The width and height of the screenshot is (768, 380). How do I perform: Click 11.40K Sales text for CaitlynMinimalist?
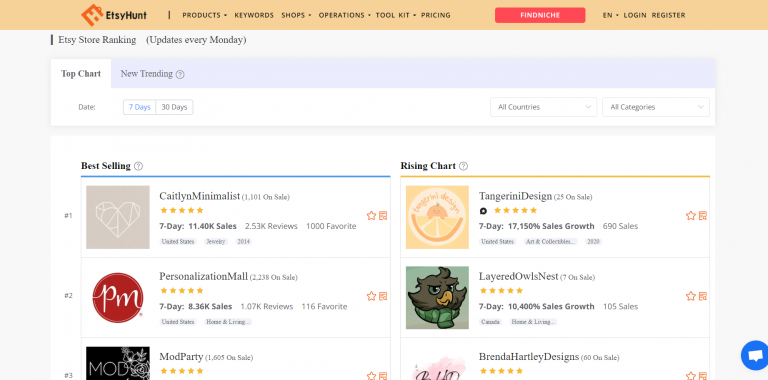click(x=212, y=226)
